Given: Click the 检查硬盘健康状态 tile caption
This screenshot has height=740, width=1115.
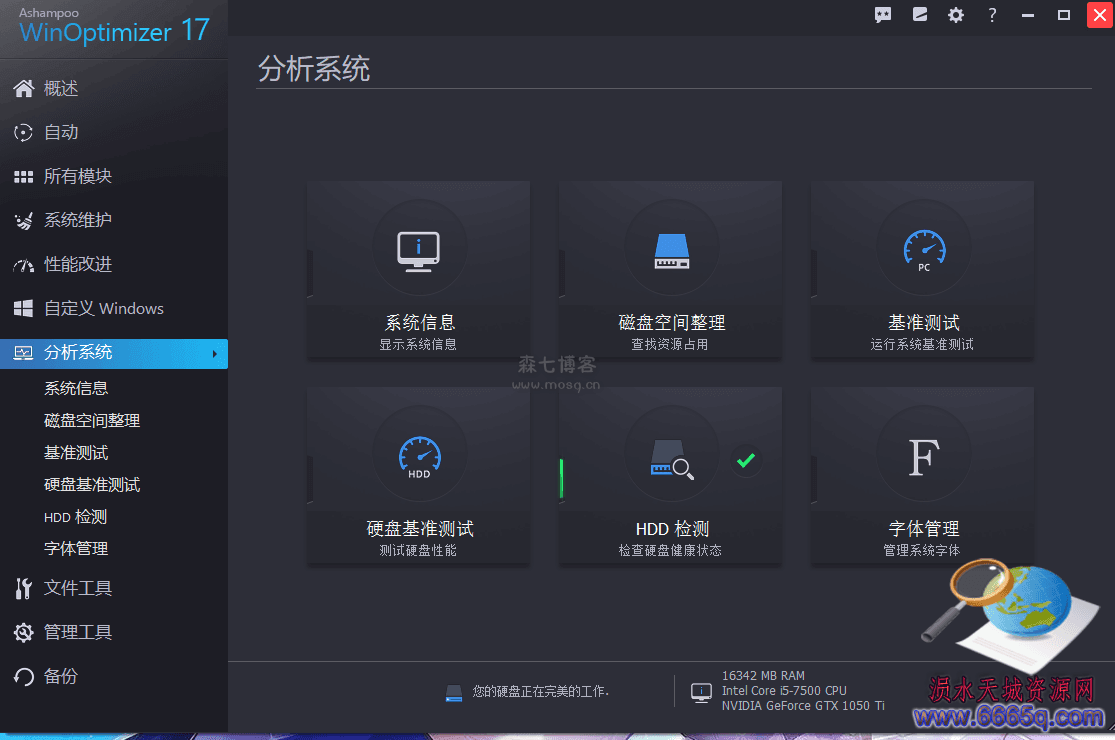Looking at the screenshot, I should 670,550.
